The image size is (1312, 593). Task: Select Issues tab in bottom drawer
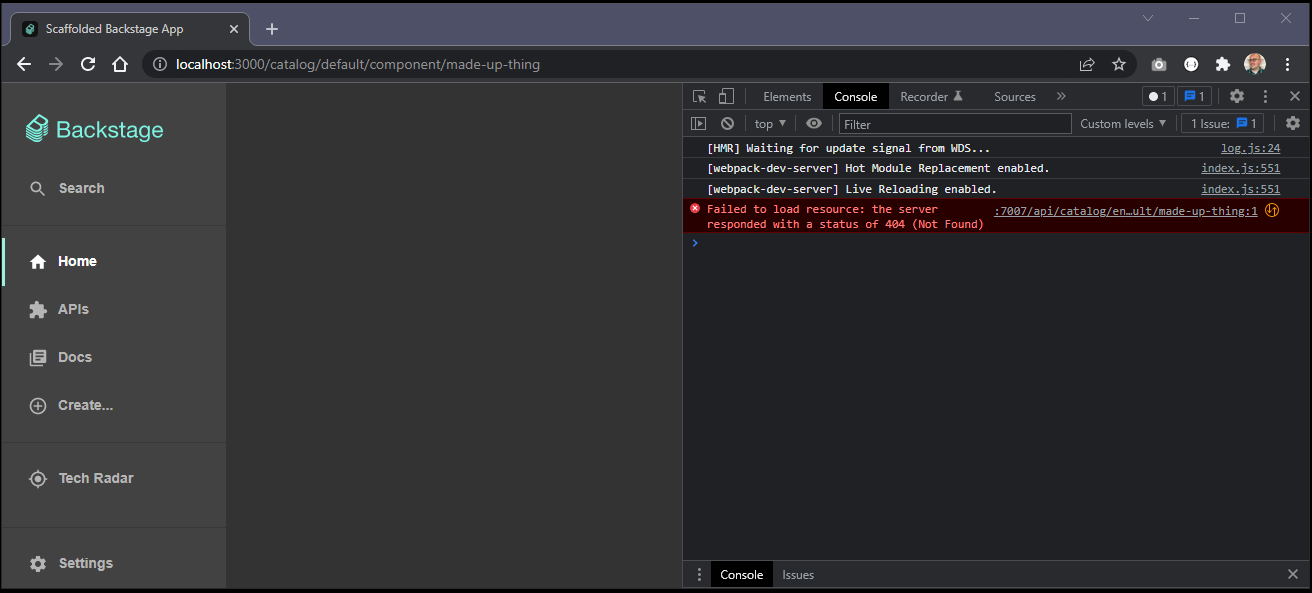tap(798, 575)
